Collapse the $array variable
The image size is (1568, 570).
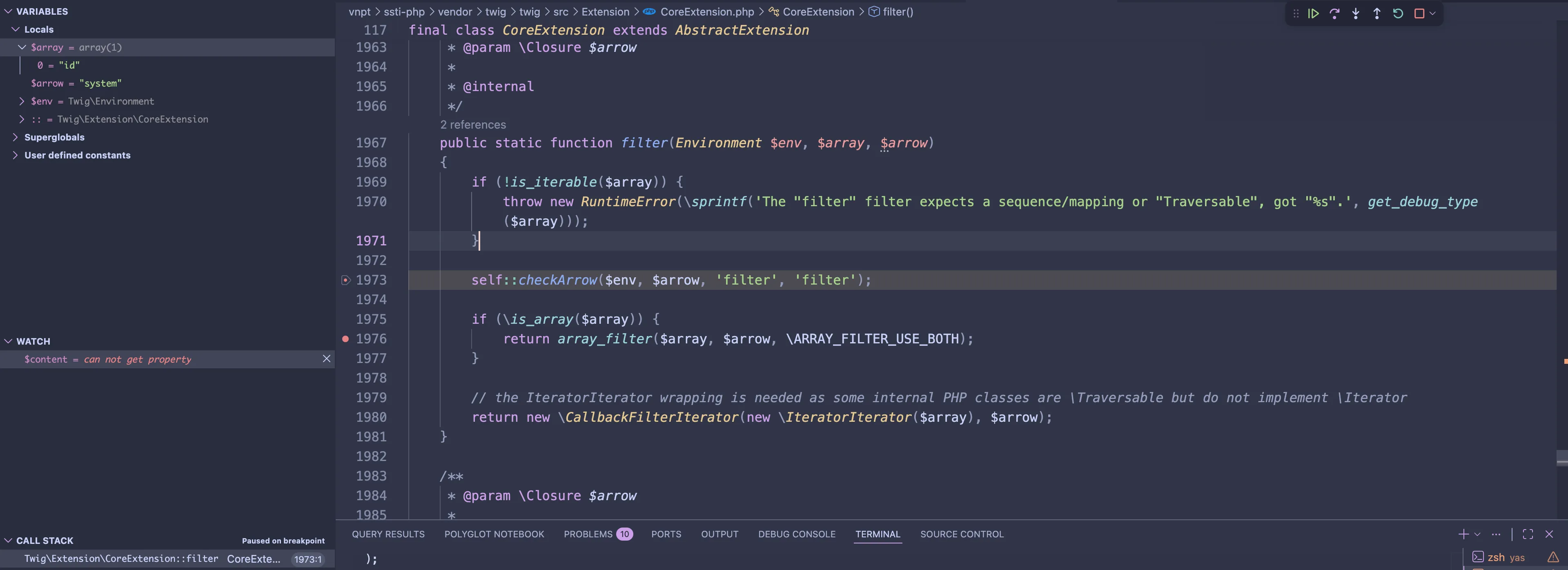click(x=22, y=47)
